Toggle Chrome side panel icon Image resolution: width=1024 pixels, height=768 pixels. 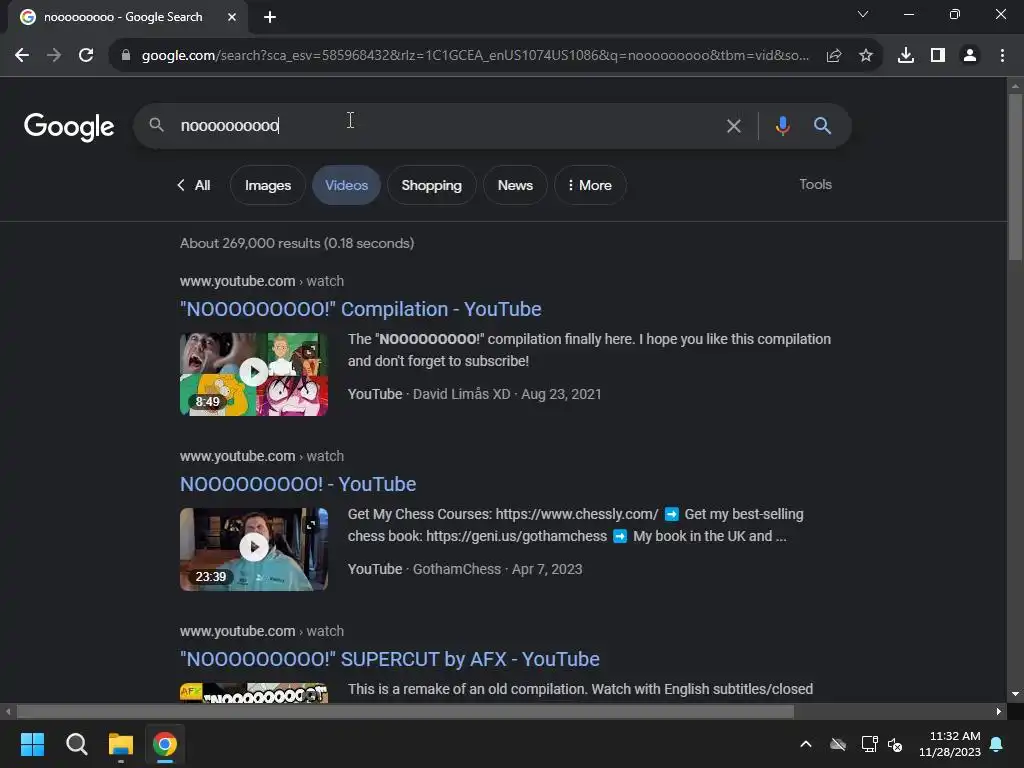[x=938, y=56]
